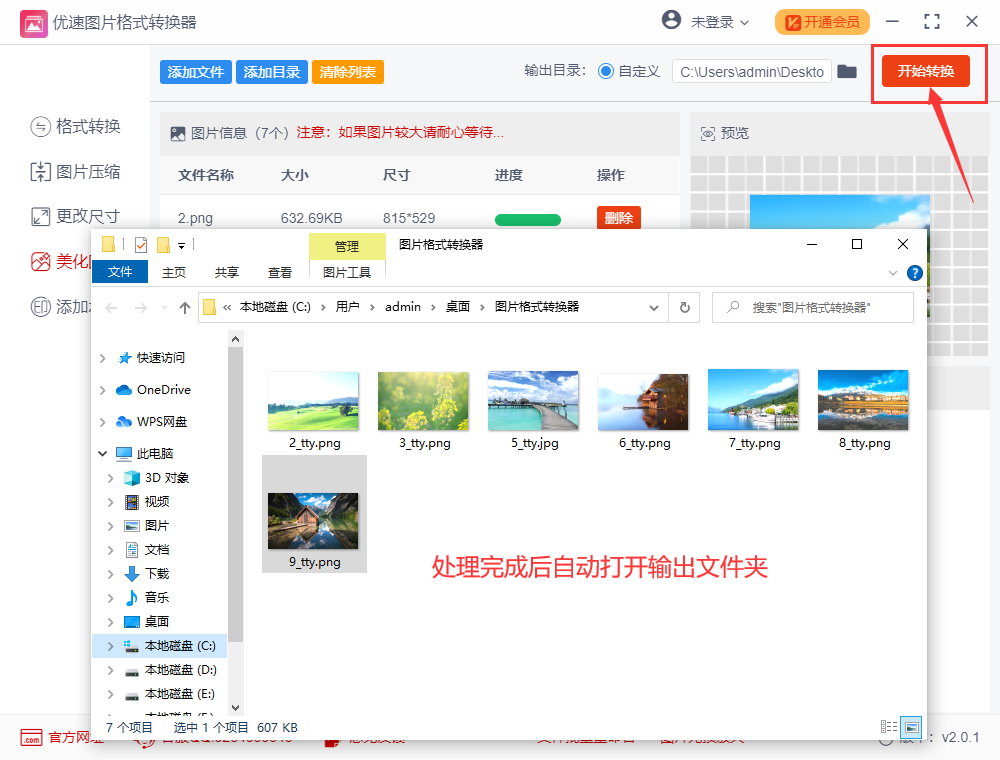Click 添加文件 to add files

(x=195, y=72)
